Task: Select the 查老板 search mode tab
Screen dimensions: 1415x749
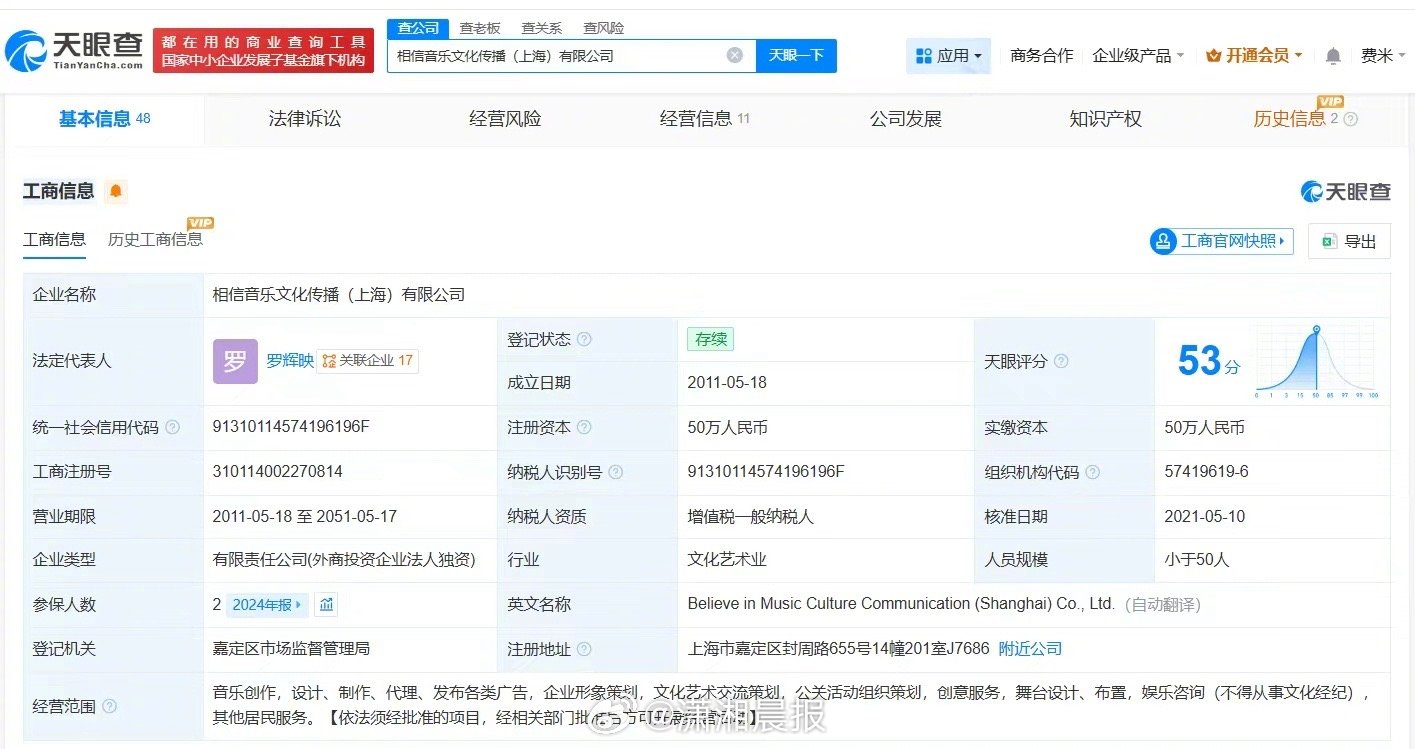Action: (480, 28)
